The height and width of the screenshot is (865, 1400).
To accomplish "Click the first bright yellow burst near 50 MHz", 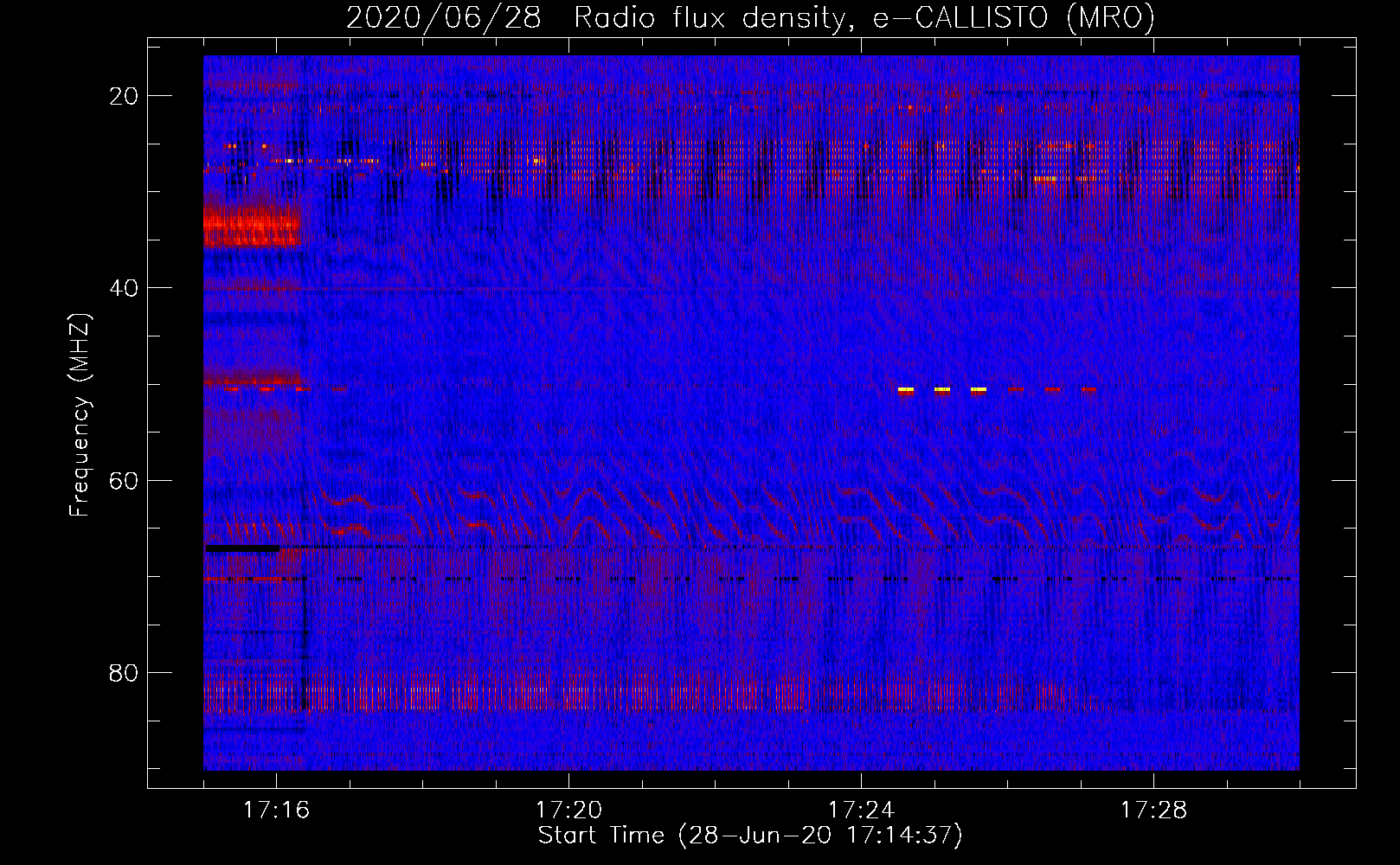I will 906,390.
